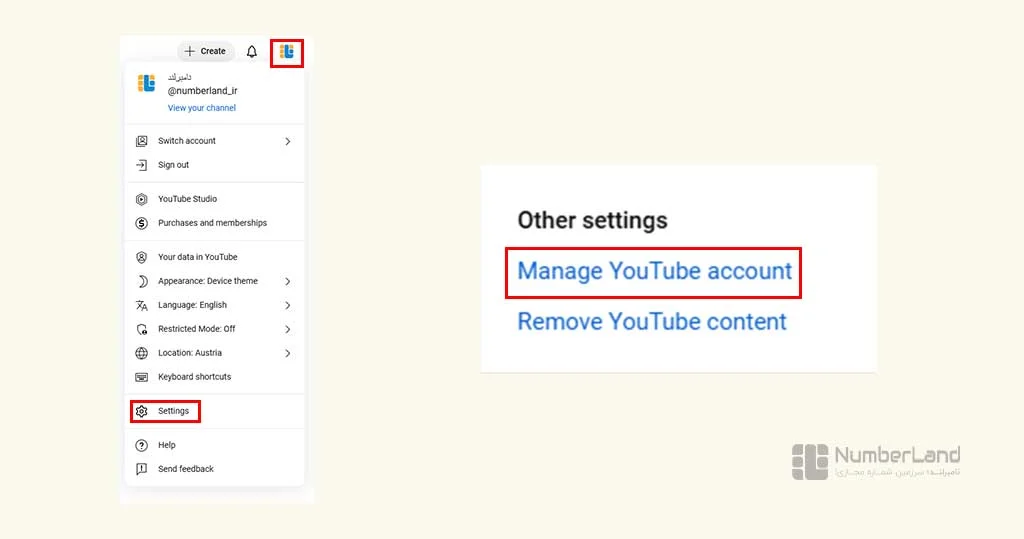Viewport: 1024px width, 539px height.
Task: Open the Help menu entry
Action: coord(214,446)
